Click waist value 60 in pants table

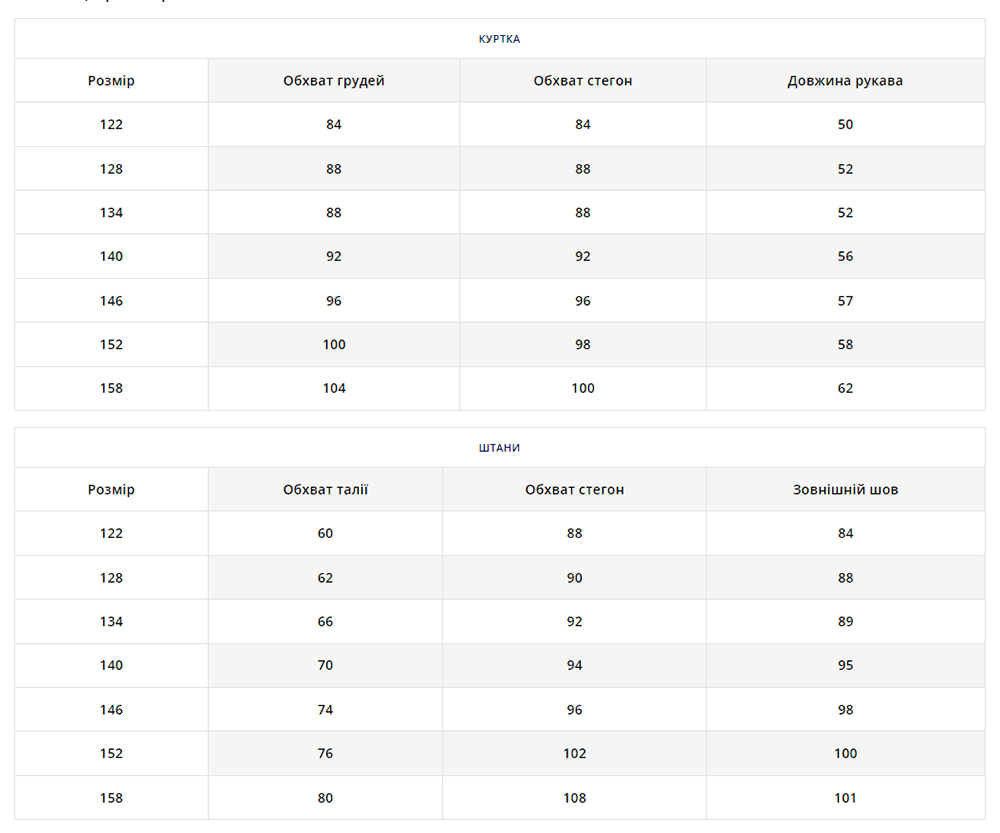[325, 534]
